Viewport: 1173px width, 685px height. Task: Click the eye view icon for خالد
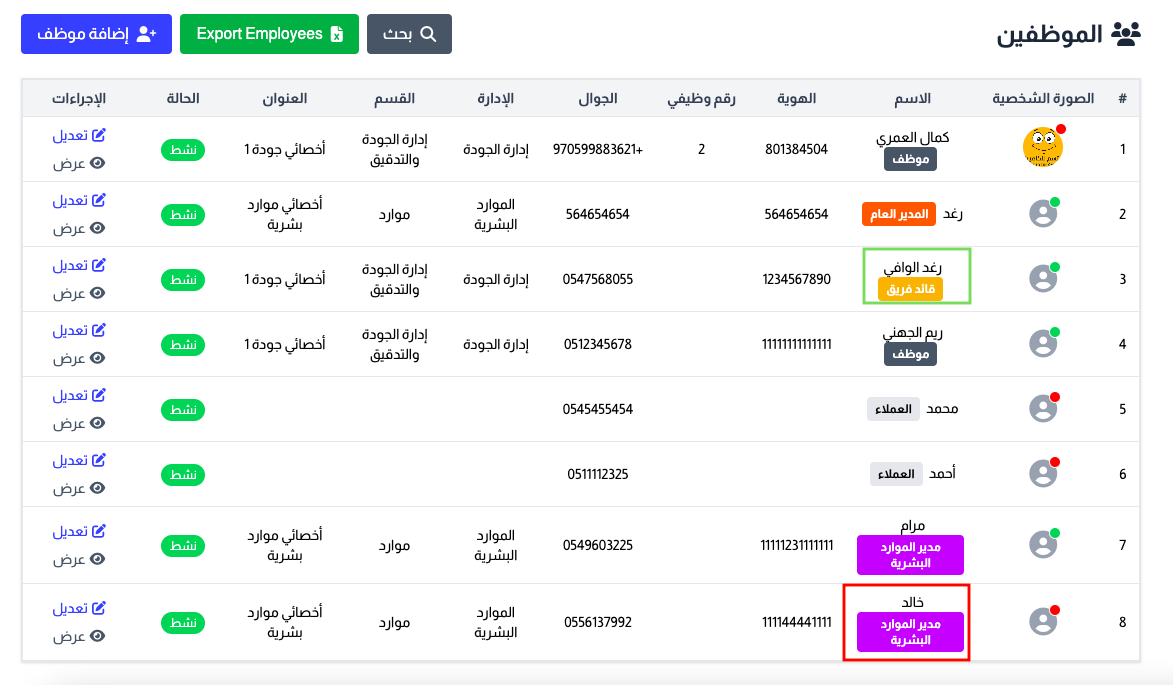[98, 636]
